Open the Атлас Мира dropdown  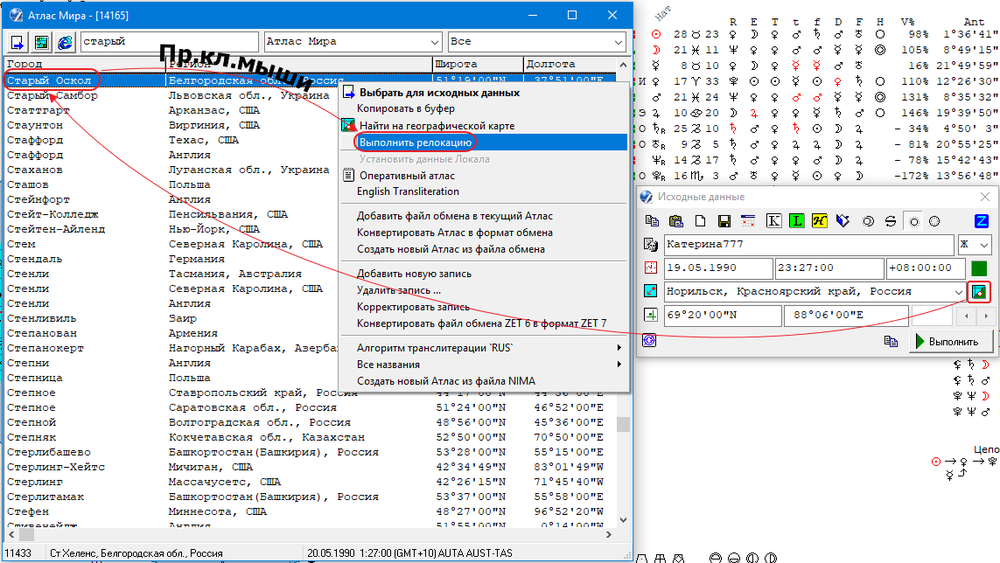(x=434, y=42)
